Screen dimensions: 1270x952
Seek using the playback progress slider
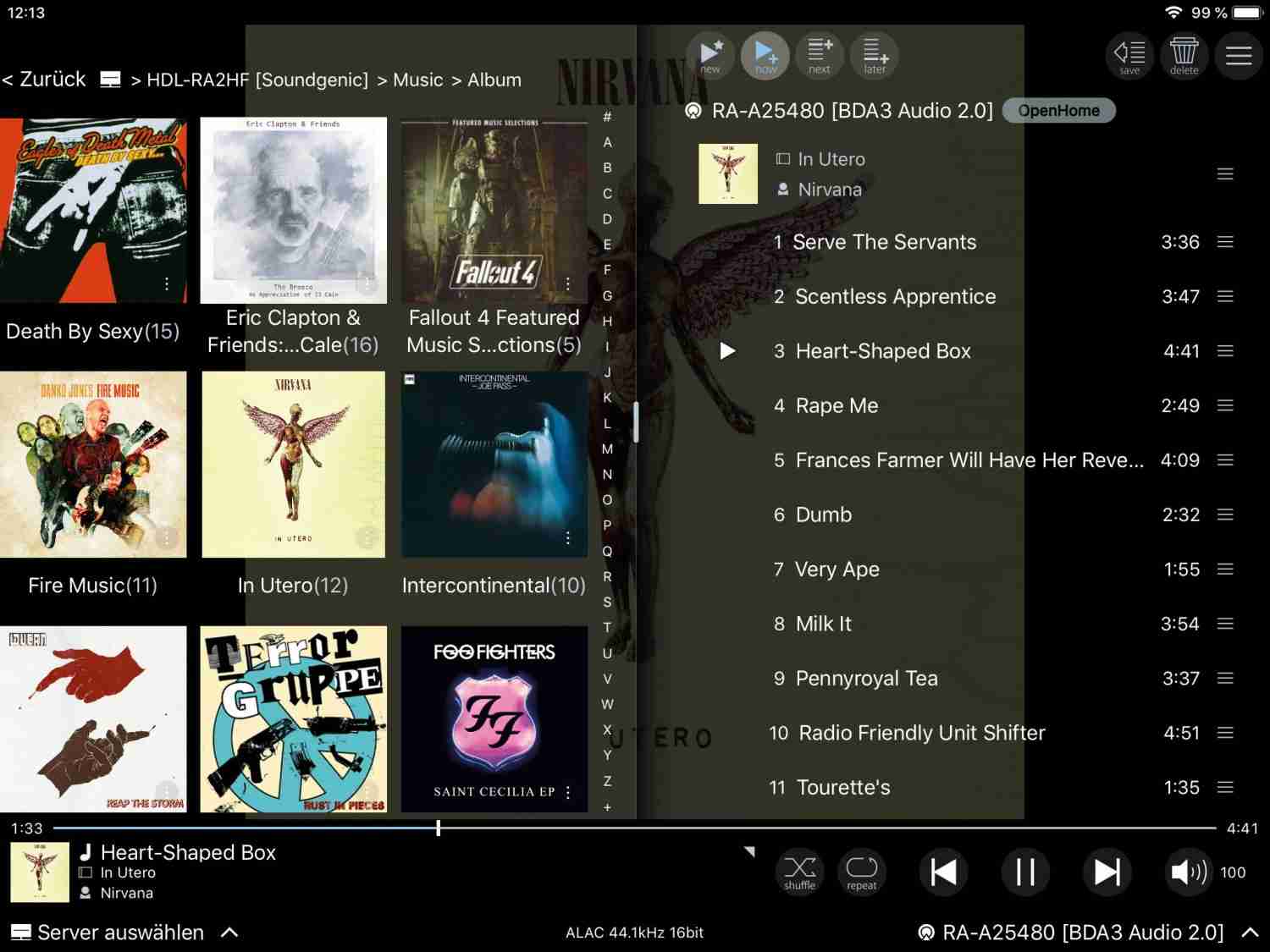click(635, 828)
